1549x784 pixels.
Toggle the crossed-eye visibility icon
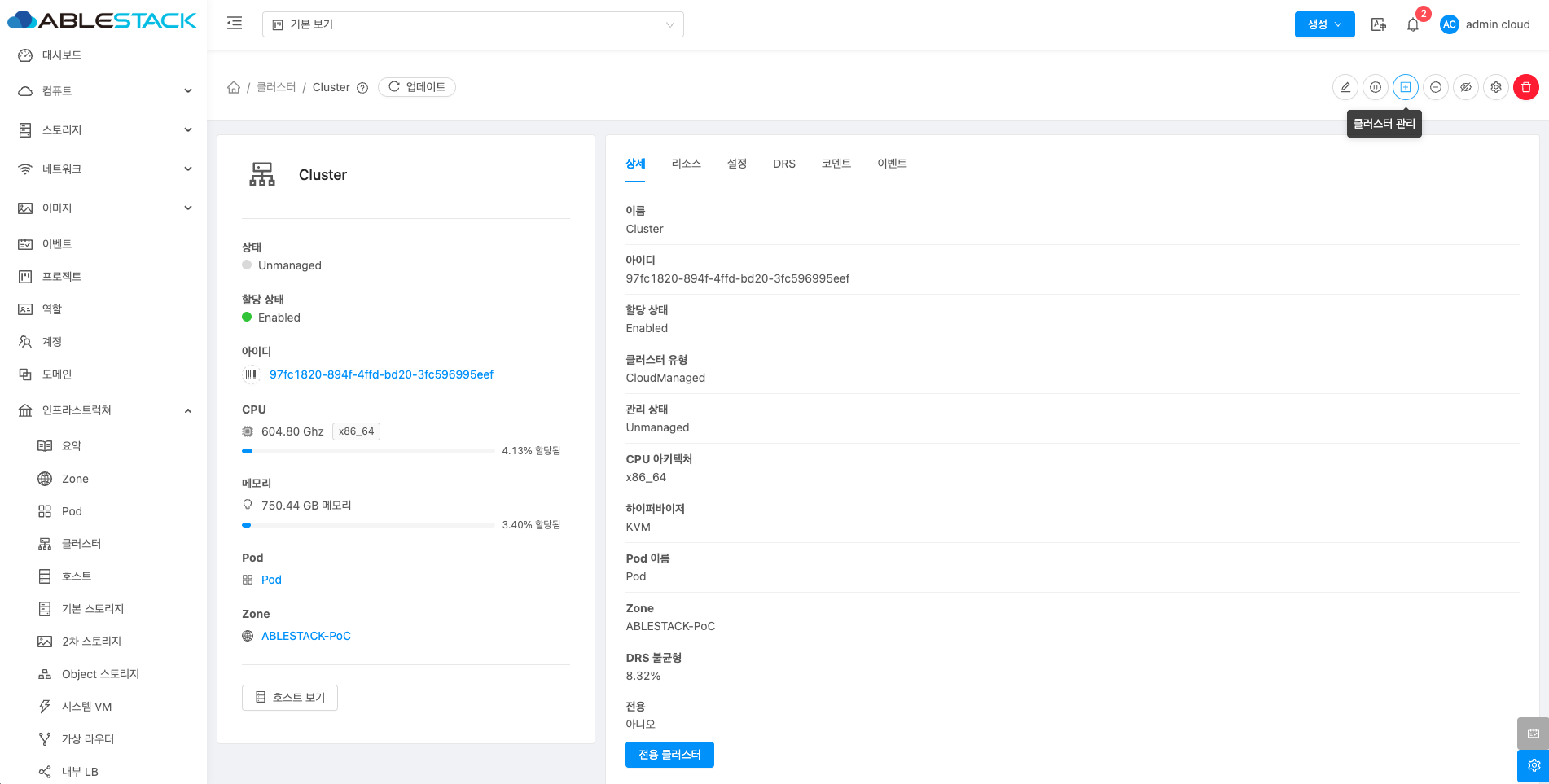(1466, 87)
